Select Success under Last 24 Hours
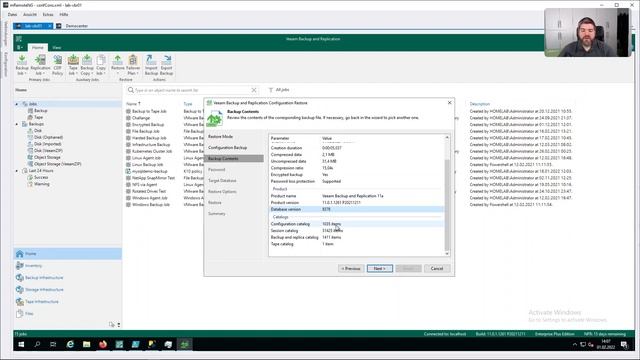 pyautogui.click(x=41, y=178)
